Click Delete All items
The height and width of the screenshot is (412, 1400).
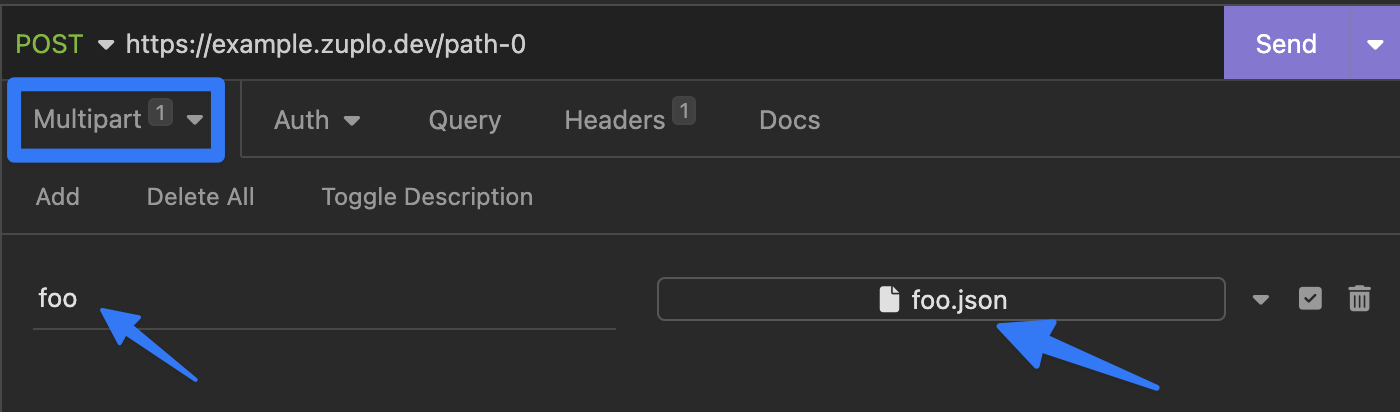tap(201, 197)
